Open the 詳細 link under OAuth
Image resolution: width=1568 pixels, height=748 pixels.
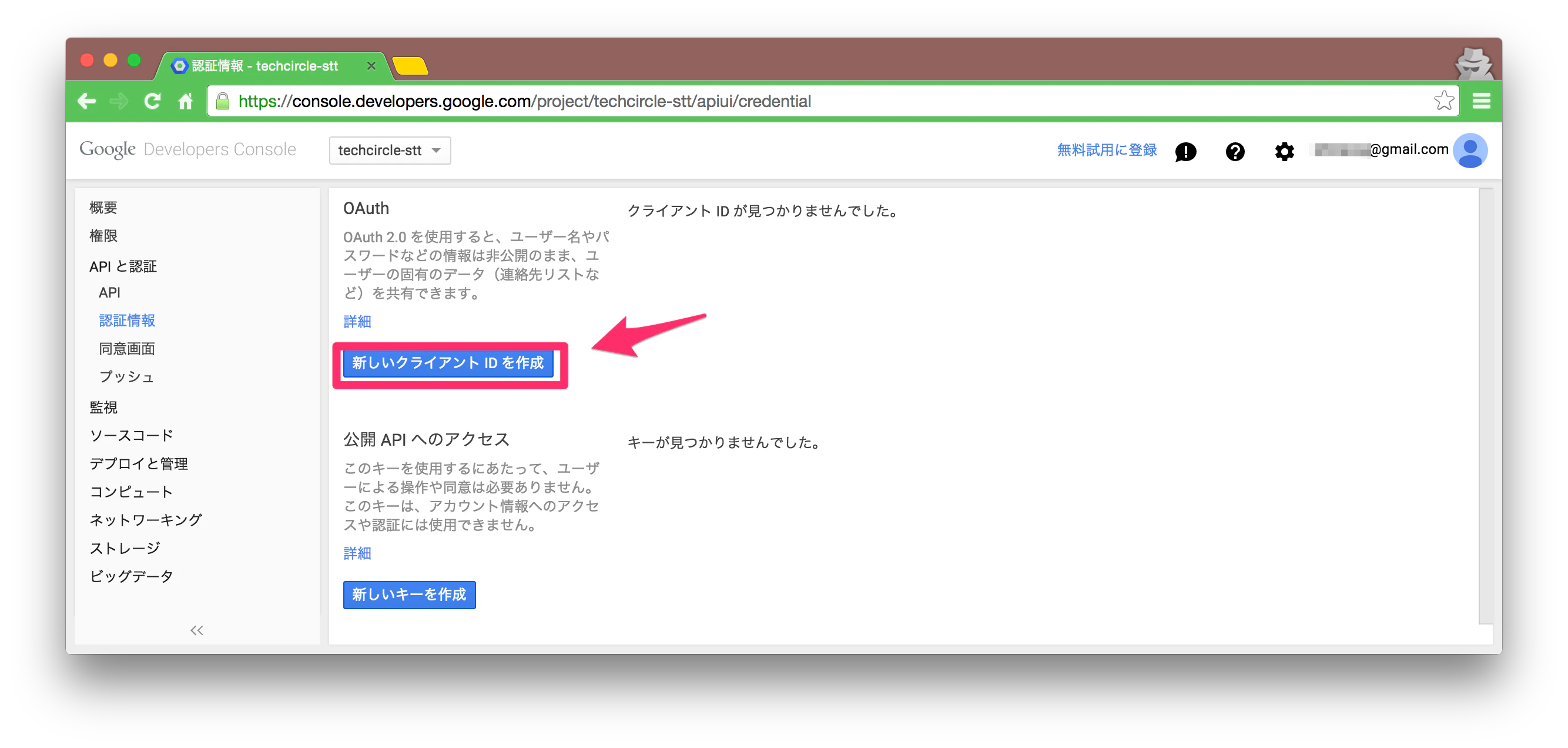point(357,322)
